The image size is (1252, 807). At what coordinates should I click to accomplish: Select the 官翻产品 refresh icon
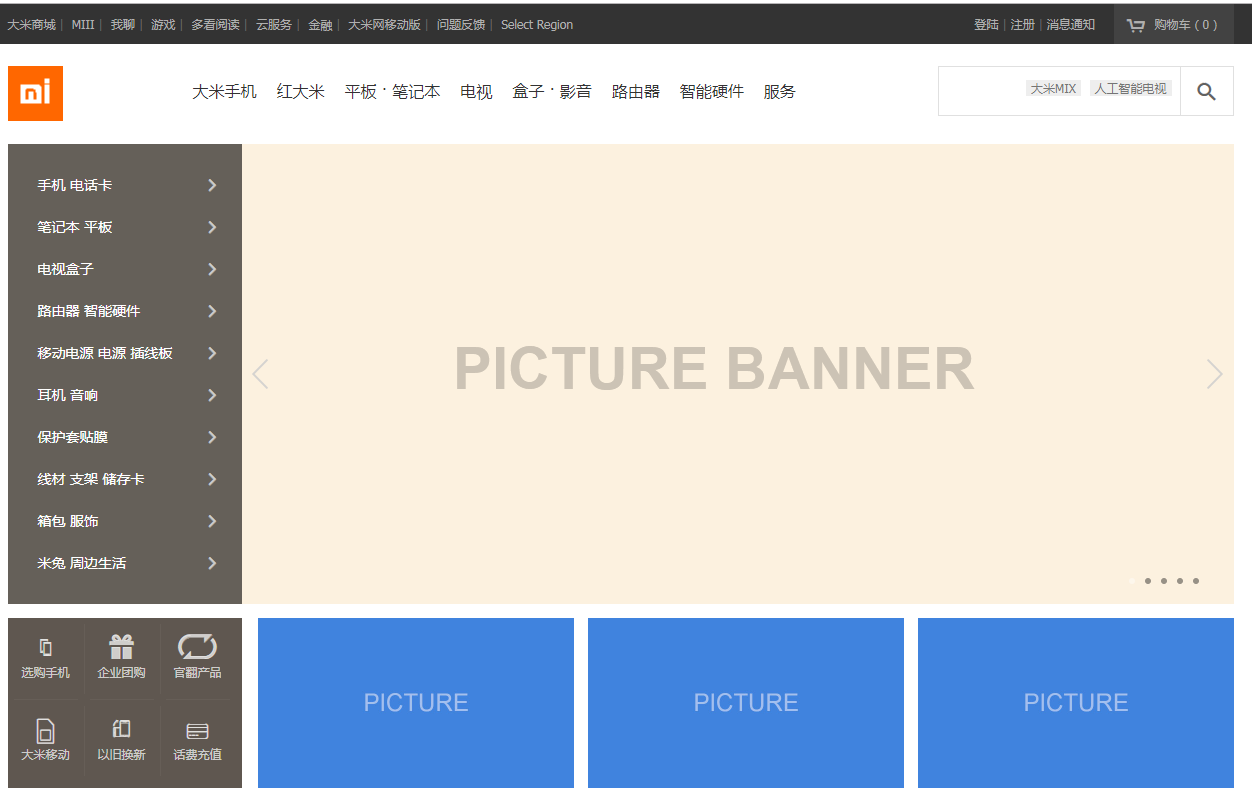(x=197, y=648)
